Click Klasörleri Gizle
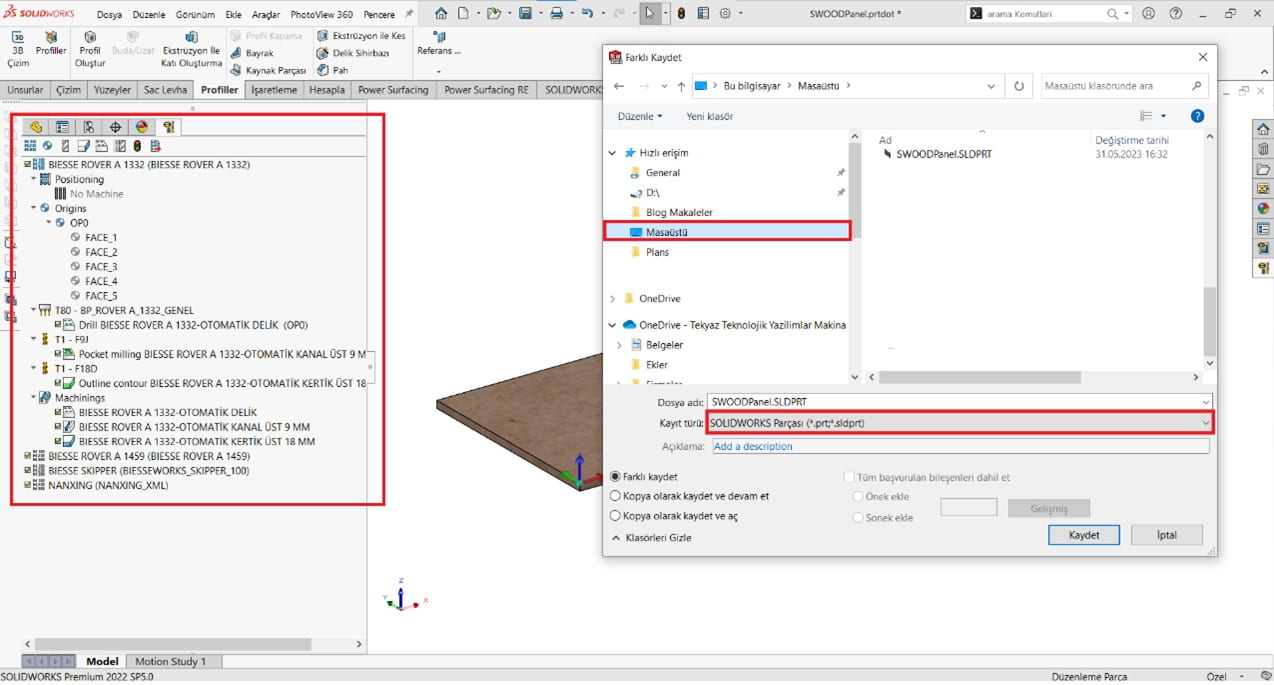1274x685 pixels. click(651, 538)
